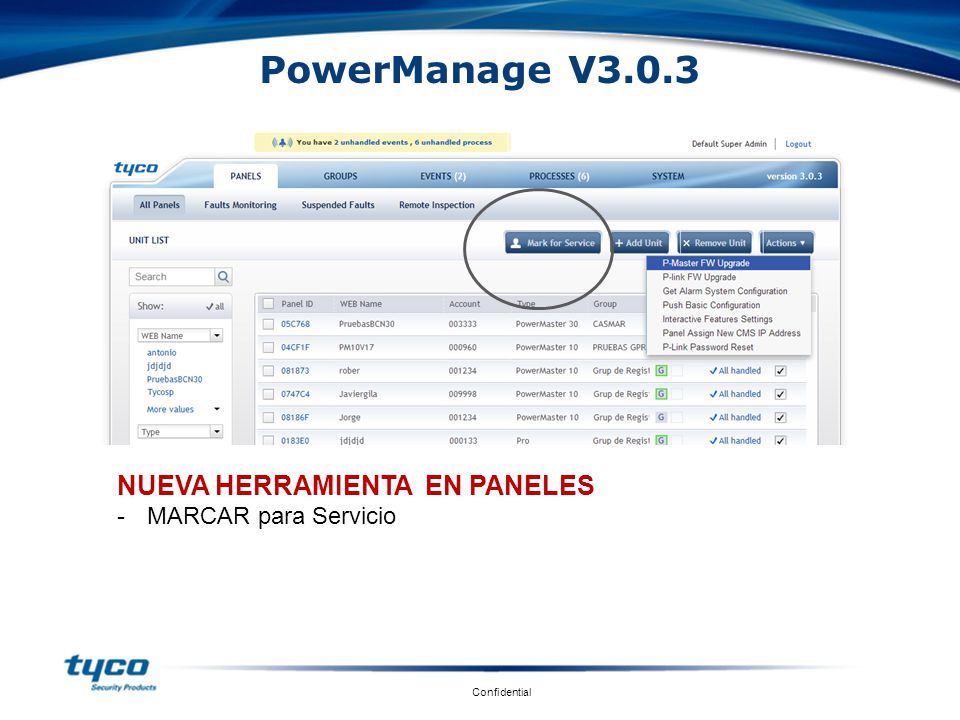Toggle the right-side checkbox in Javiergila row
Viewport: 960px width, 720px height.
coord(780,394)
